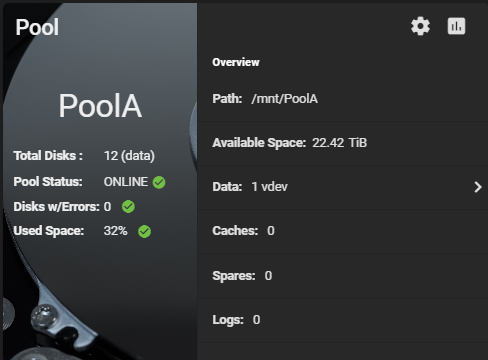Click the Pool Status ONLINE text
This screenshot has width=488, height=360.
pyautogui.click(x=126, y=182)
